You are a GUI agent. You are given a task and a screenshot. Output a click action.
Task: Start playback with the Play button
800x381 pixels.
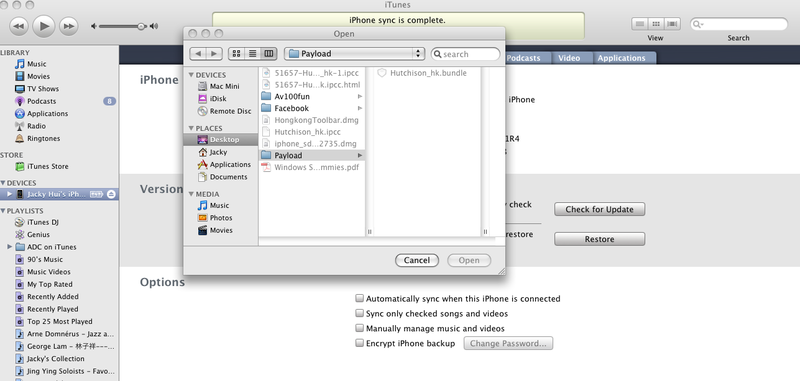tap(44, 26)
